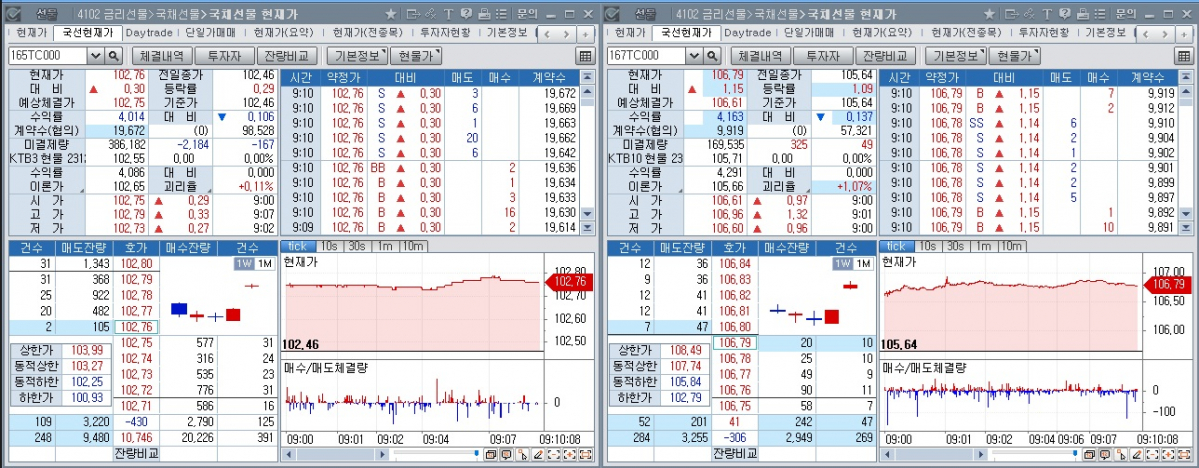Click the fit-all frame icon under the 102,76 chart
1199x468 pixels.
coord(587,455)
